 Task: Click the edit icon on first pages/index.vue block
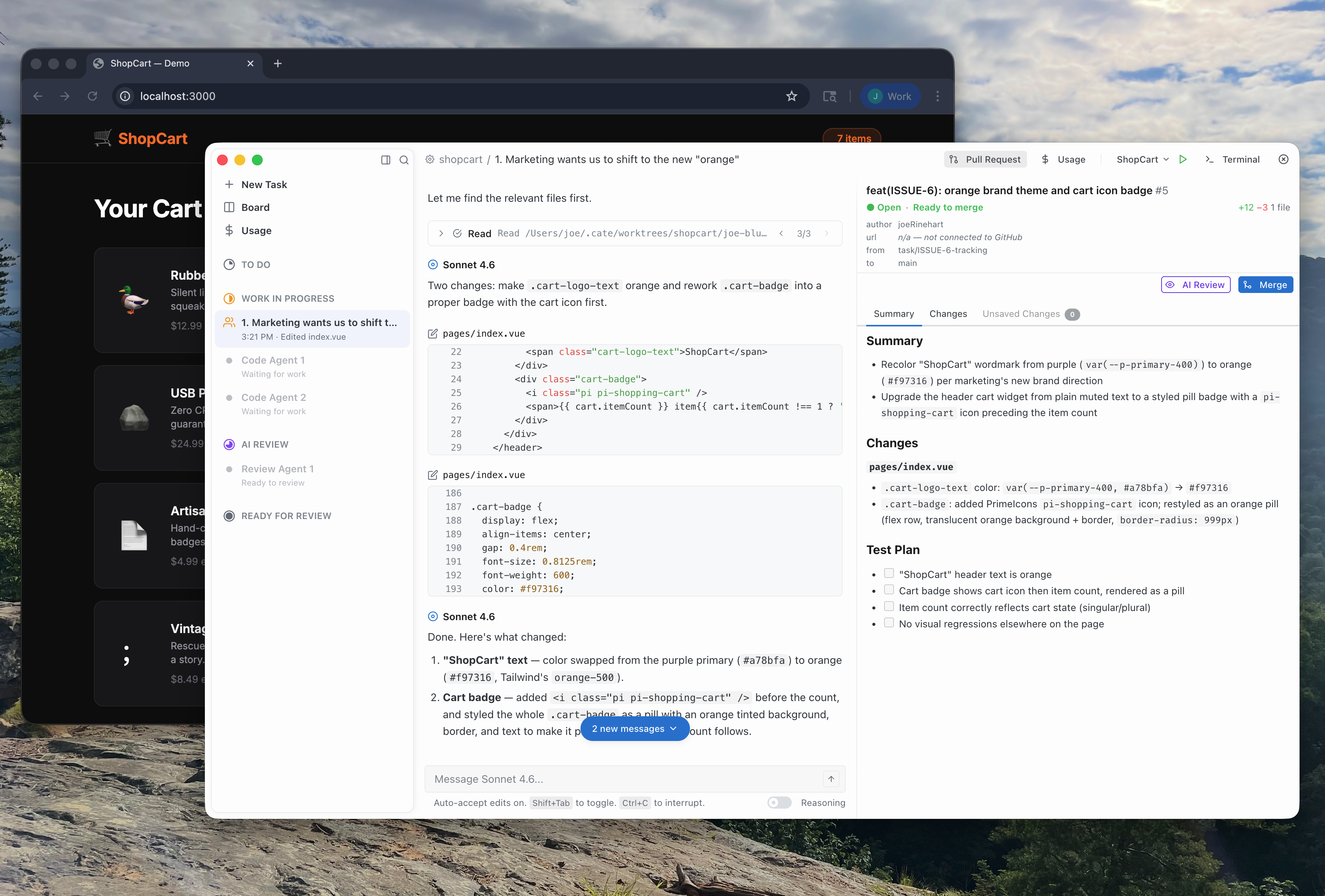(433, 334)
